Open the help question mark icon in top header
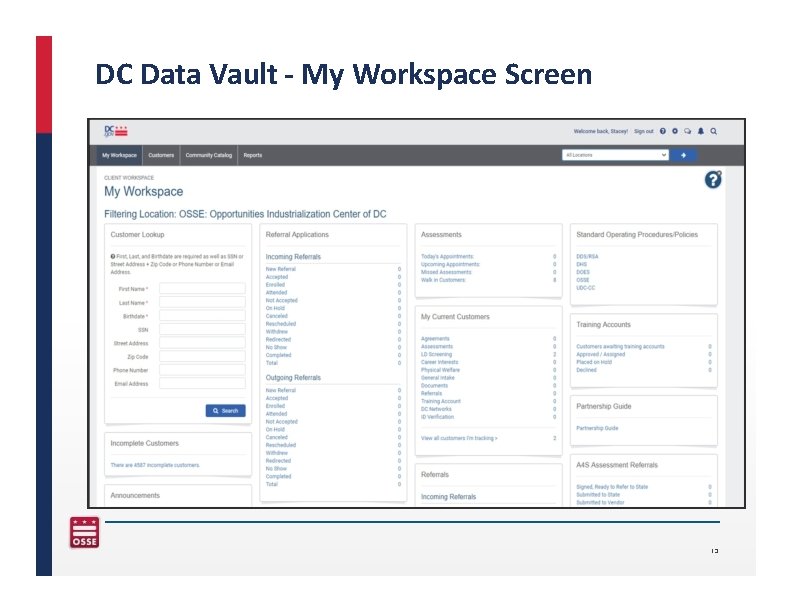The height and width of the screenshot is (612, 792). (663, 131)
